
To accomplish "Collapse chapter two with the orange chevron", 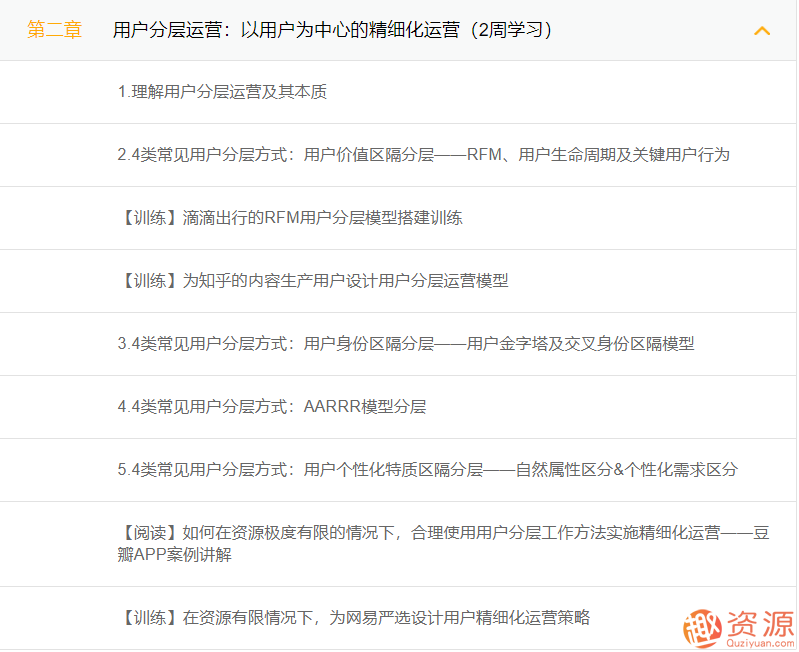I will point(762,31).
